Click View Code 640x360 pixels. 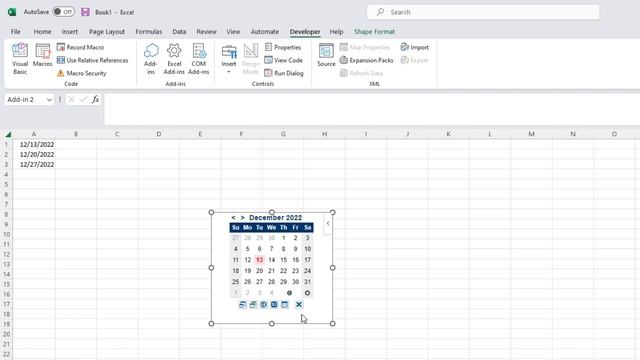[284, 60]
